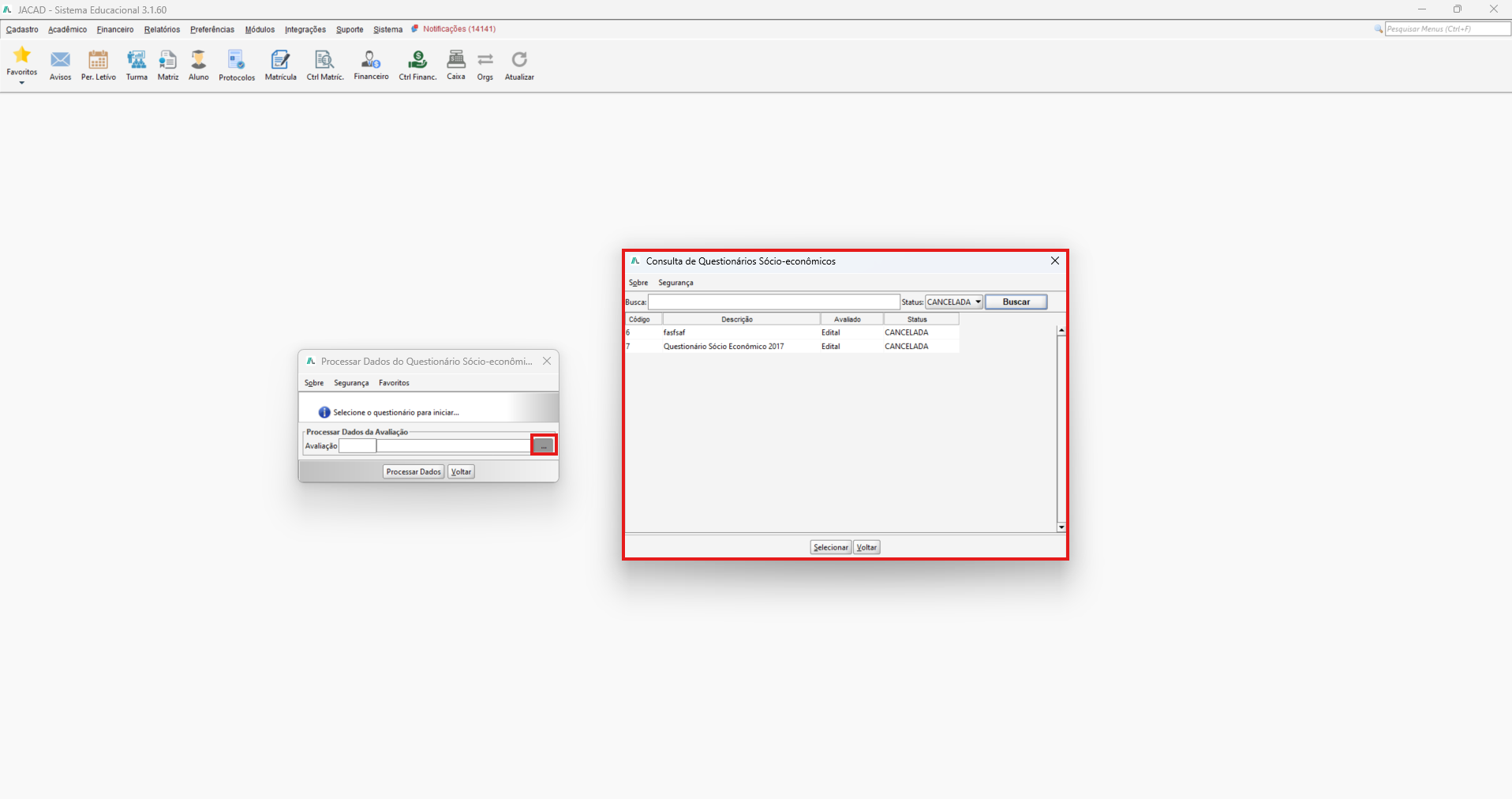This screenshot has width=1512, height=799.
Task: Open Segurança menu in Processar Dados window
Action: coord(351,383)
